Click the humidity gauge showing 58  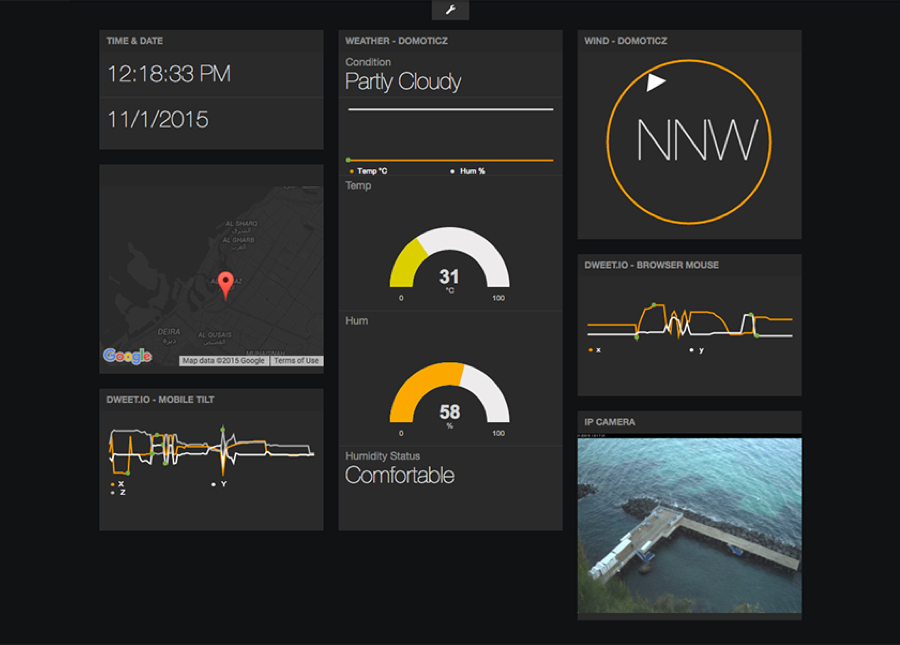pyautogui.click(x=449, y=395)
